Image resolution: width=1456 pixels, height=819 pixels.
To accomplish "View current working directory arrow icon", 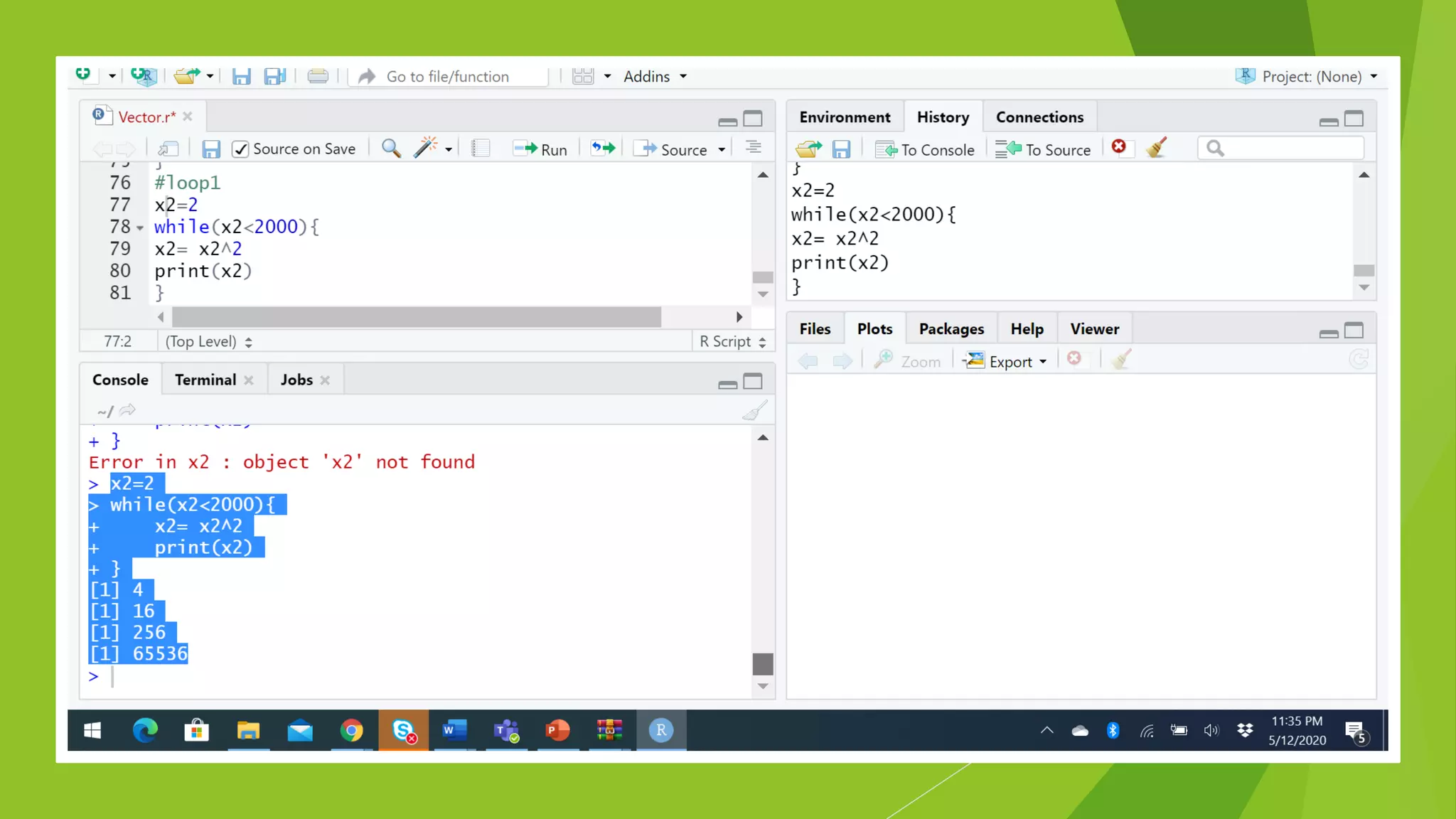I will (x=127, y=410).
